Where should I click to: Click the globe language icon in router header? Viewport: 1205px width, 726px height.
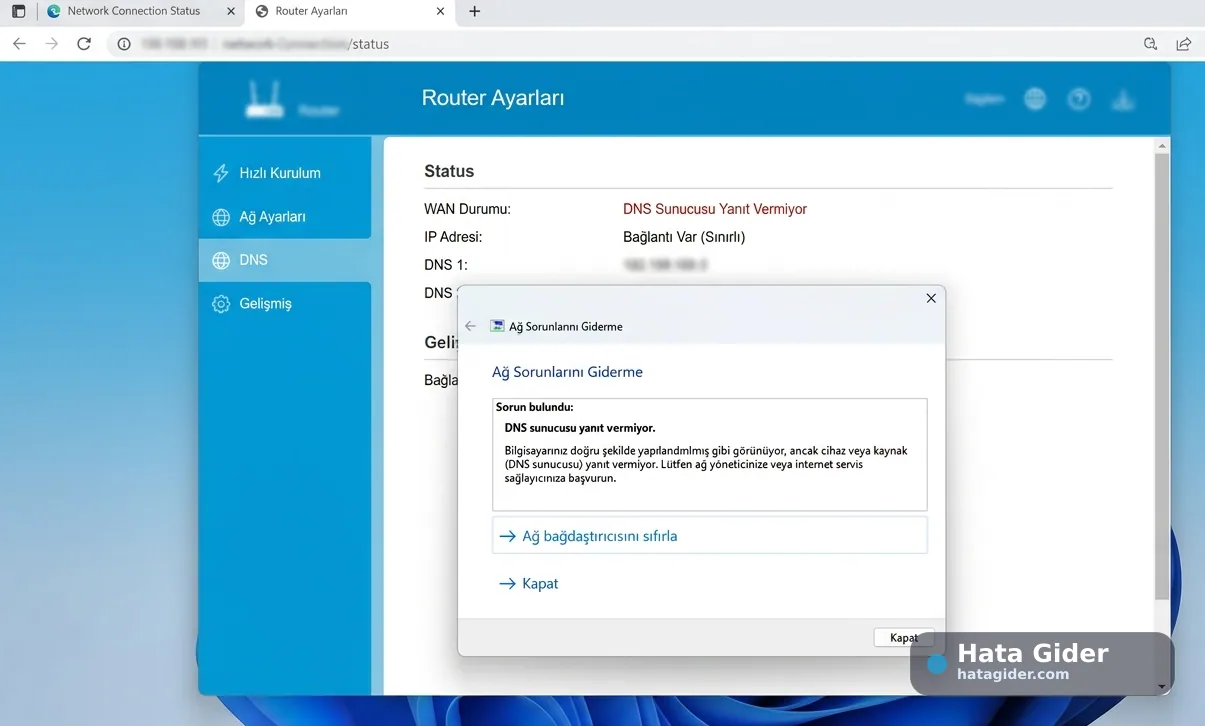click(1035, 99)
